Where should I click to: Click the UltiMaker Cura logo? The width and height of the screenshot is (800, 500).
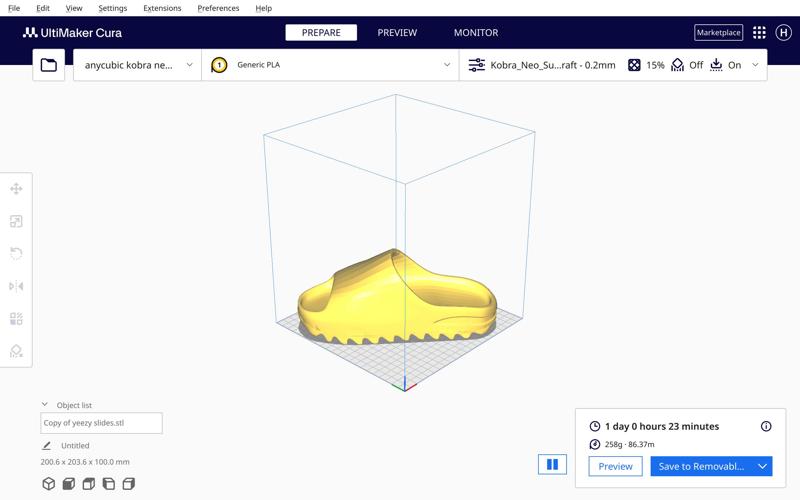click(72, 33)
